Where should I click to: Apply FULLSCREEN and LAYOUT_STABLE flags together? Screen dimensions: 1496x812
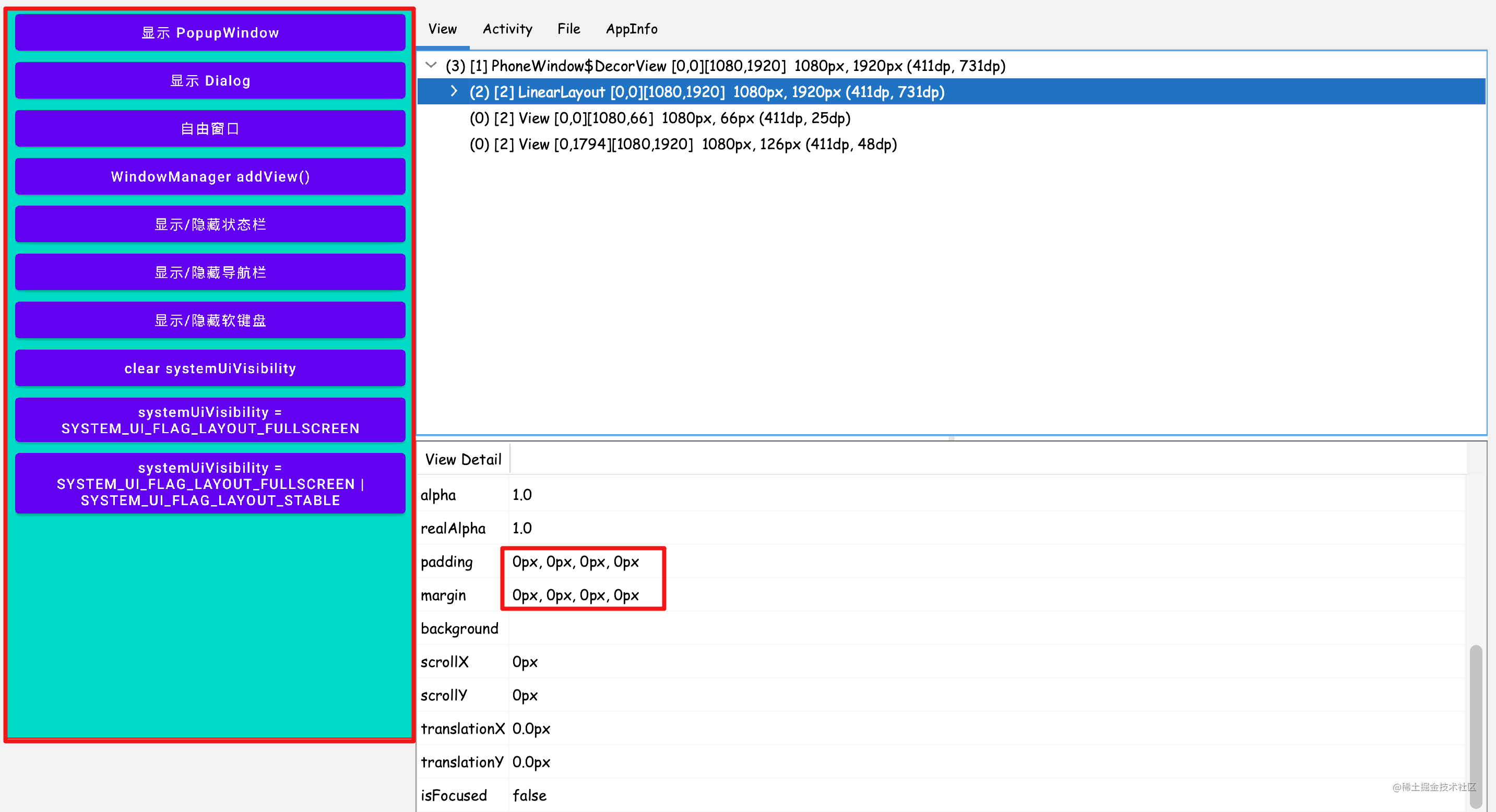(210, 483)
